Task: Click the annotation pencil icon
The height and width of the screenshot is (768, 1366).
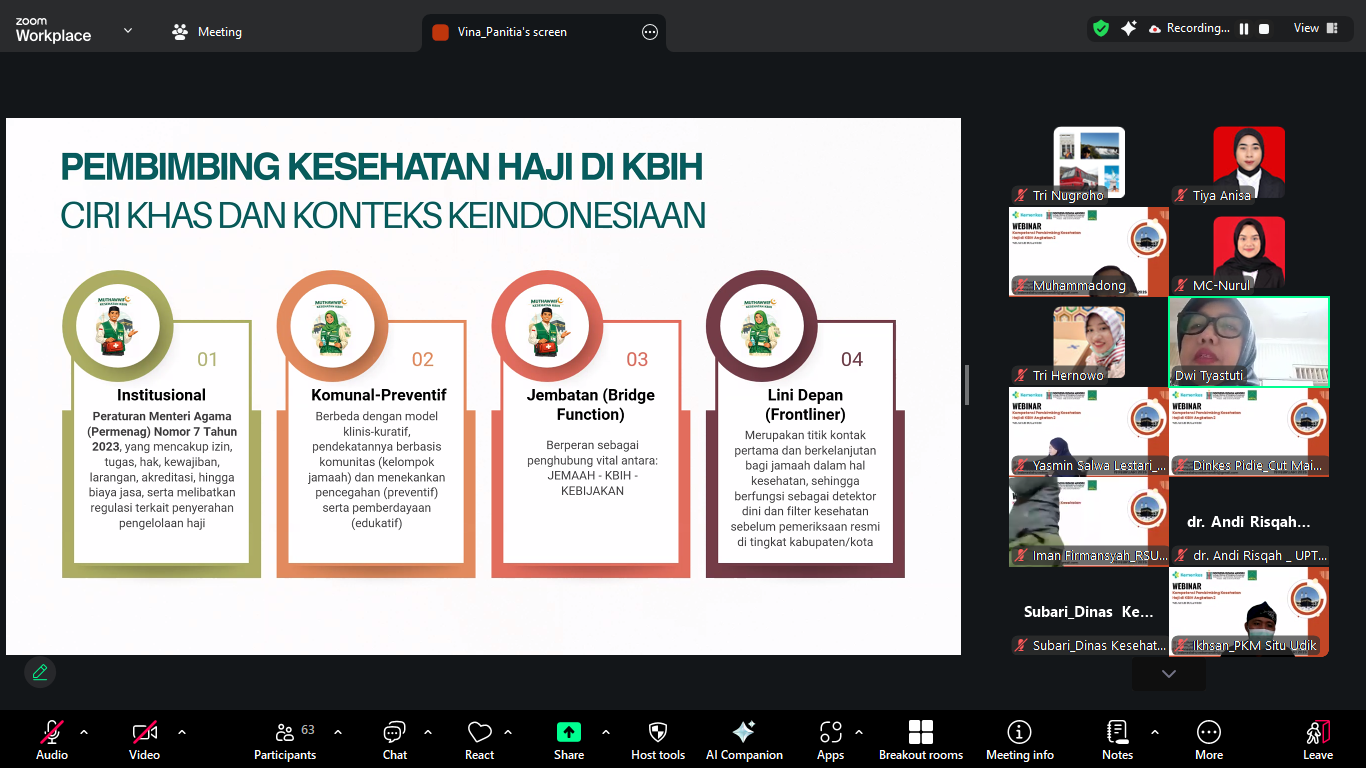Action: pyautogui.click(x=40, y=672)
